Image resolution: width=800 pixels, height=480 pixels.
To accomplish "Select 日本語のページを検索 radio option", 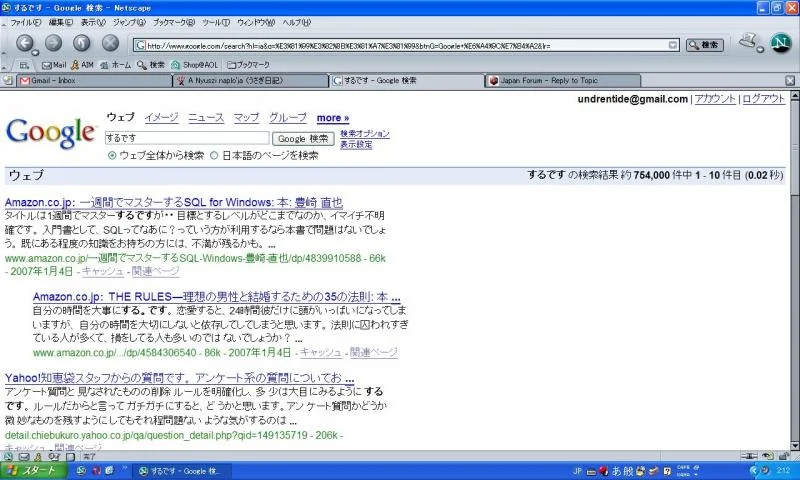I will tap(214, 156).
